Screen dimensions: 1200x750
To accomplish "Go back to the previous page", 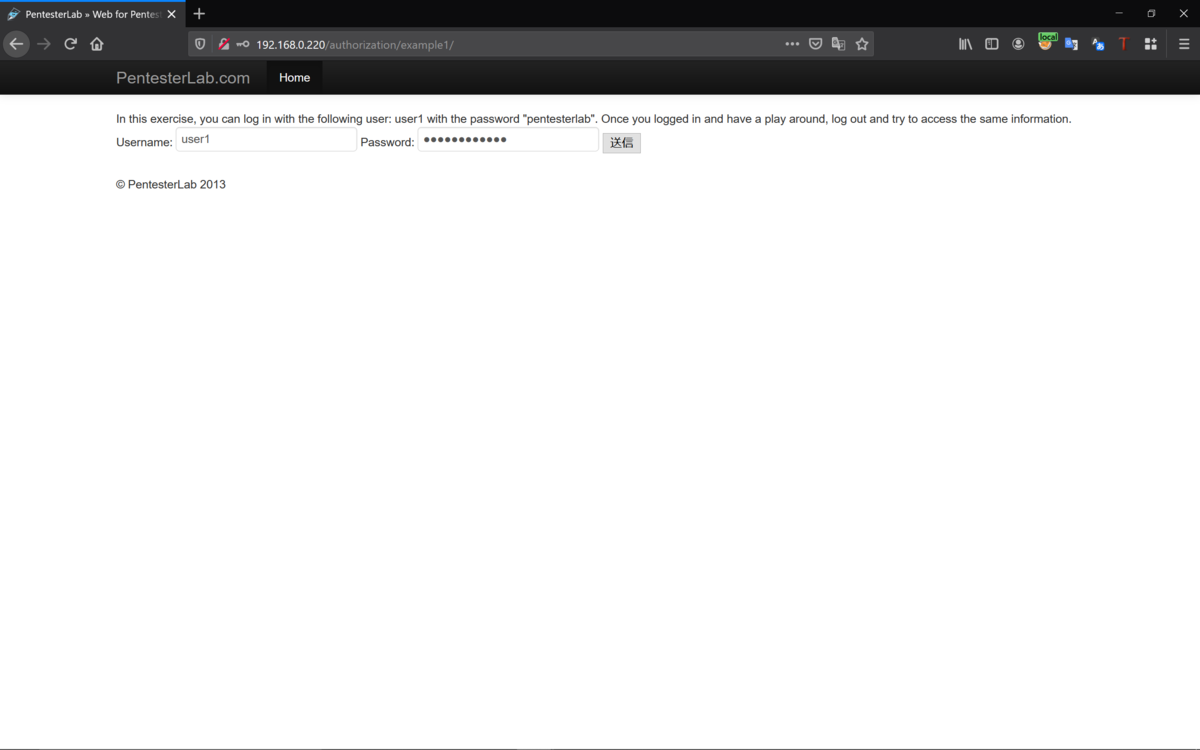I will point(16,44).
